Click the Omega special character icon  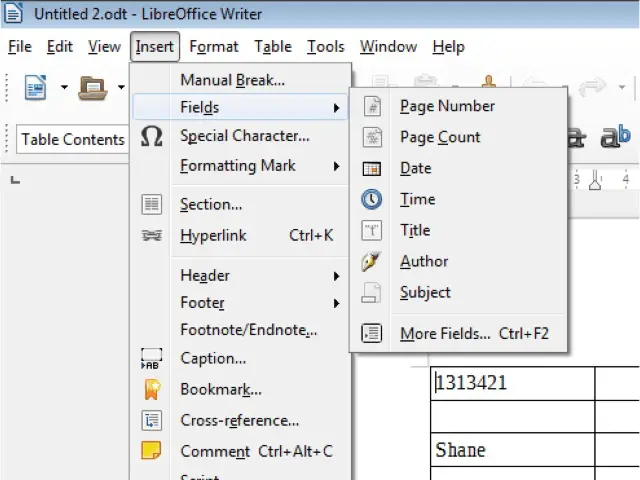[151, 136]
